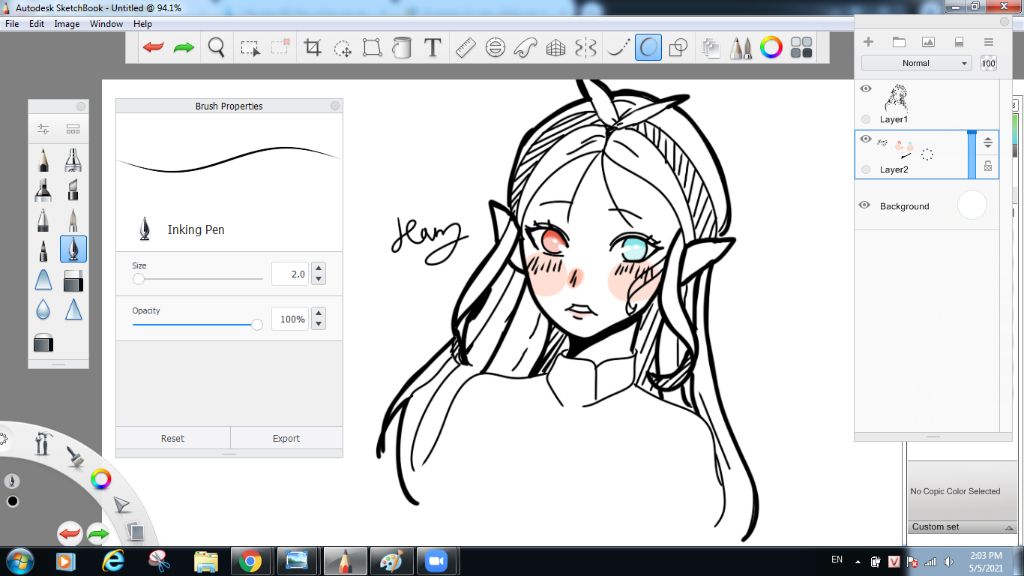Select the Zoom magnifier tool
Viewport: 1024px width, 576px height.
(216, 48)
